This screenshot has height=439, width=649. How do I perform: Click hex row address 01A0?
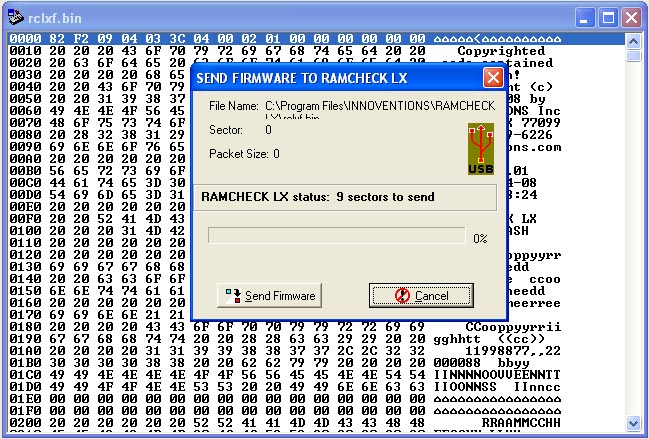click(25, 351)
